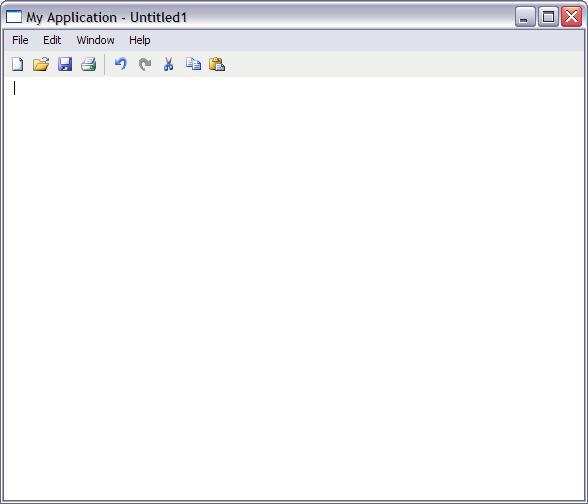
Task: Click the Open folder toolbar icon
Action: click(x=41, y=64)
